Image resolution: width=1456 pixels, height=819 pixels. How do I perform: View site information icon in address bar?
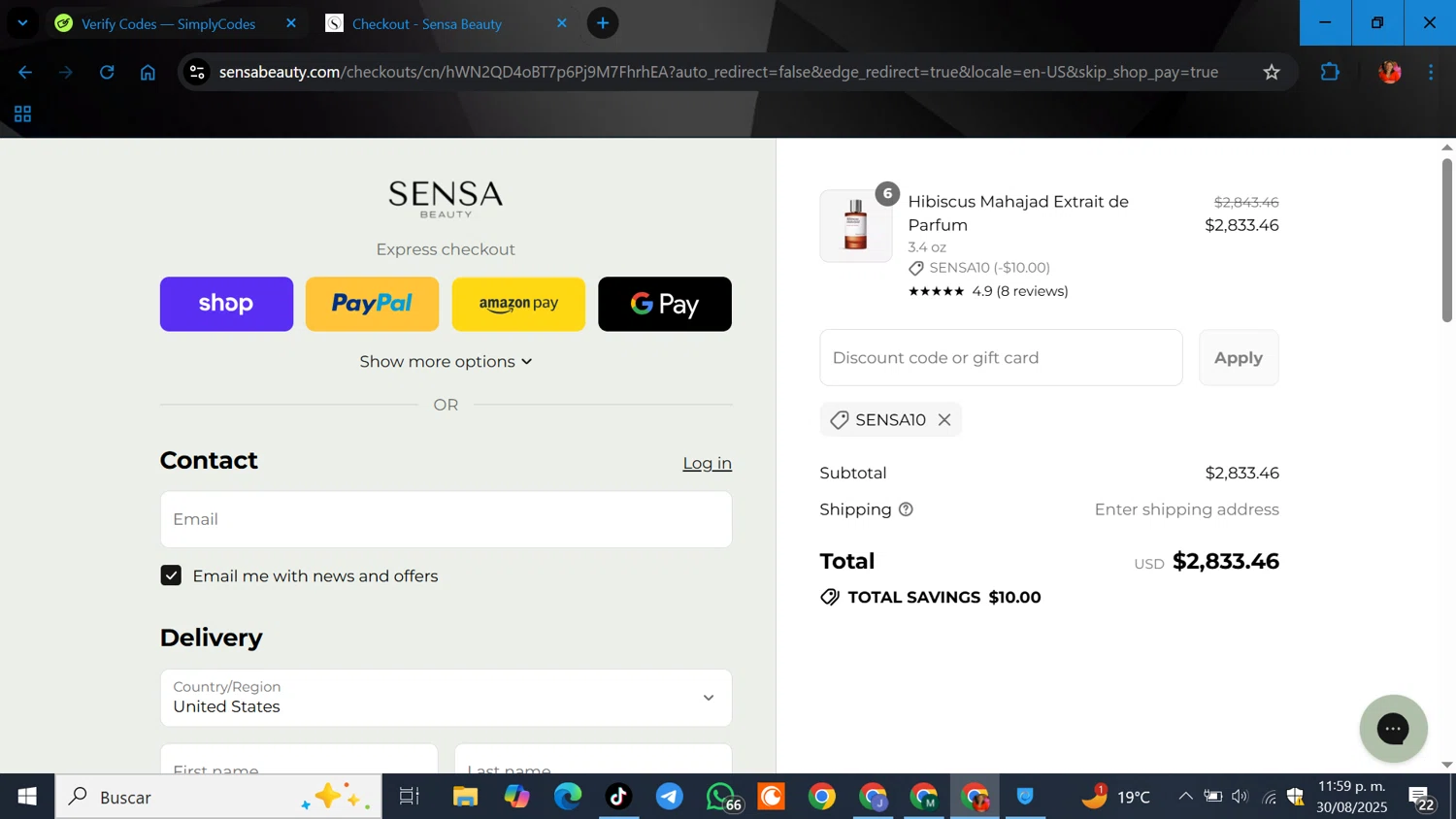[197, 72]
